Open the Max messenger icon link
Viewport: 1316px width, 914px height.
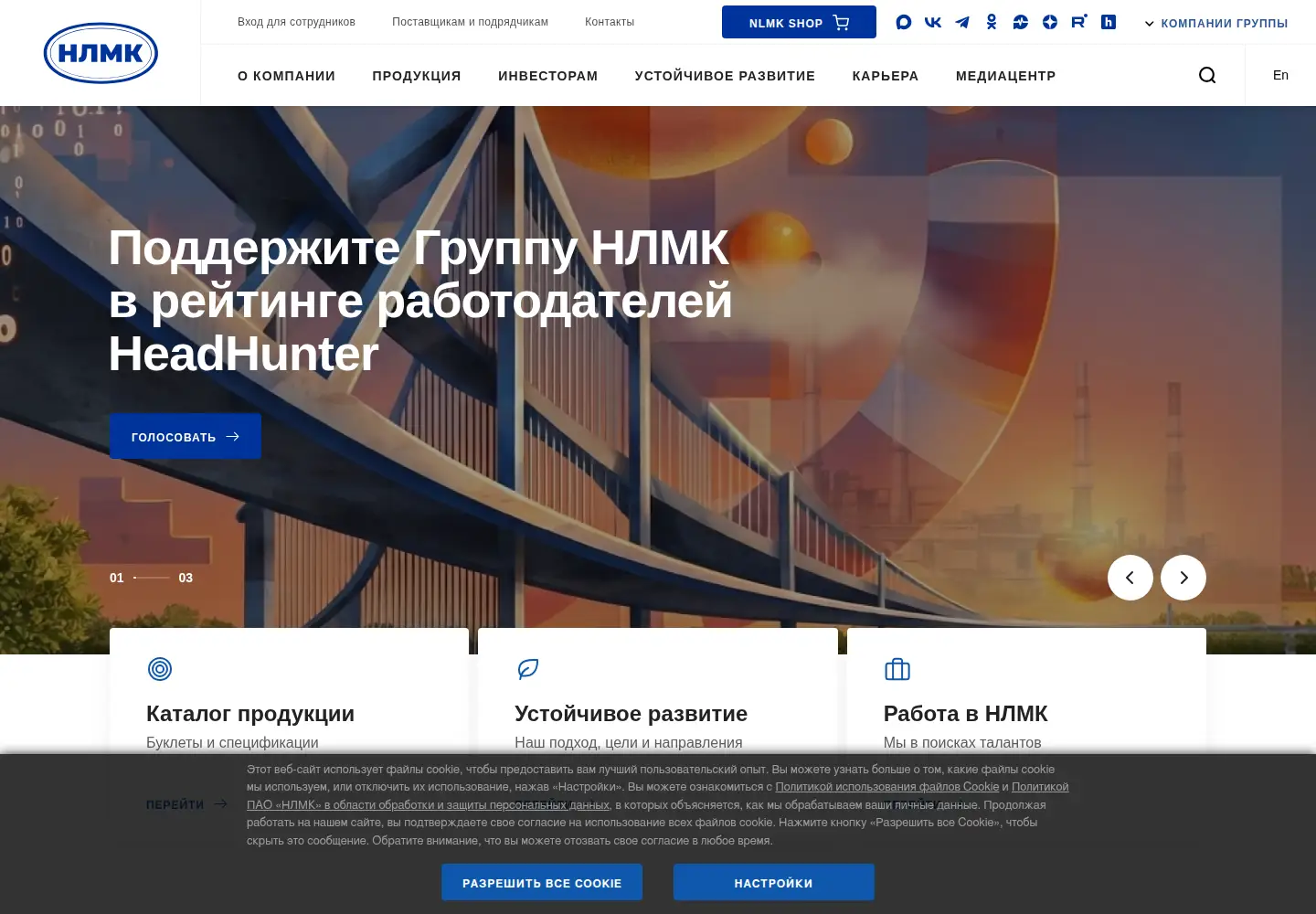pos(904,22)
